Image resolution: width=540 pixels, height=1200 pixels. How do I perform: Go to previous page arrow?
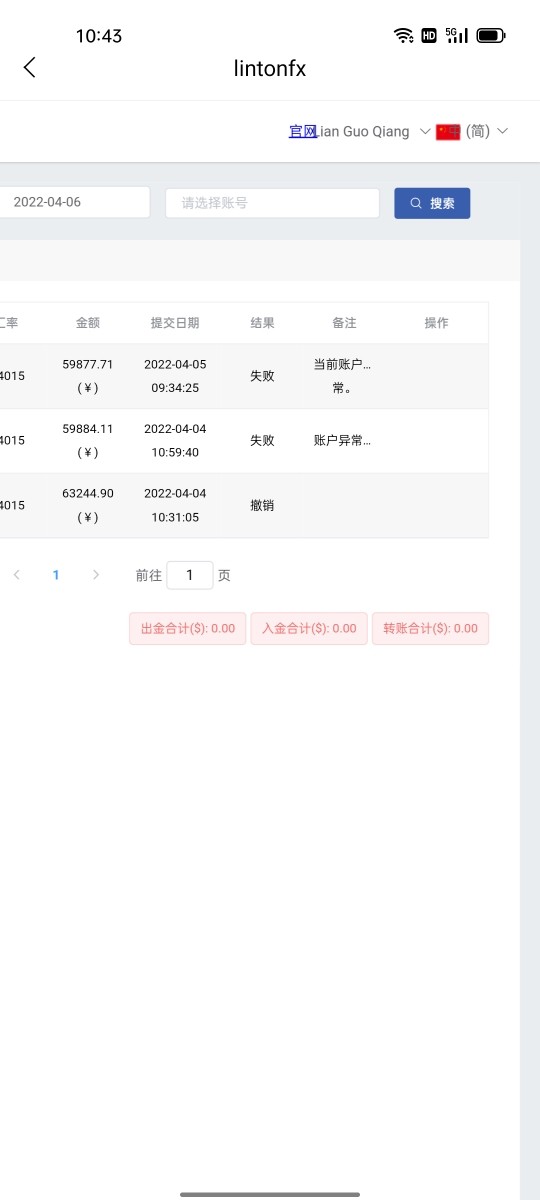click(17, 575)
